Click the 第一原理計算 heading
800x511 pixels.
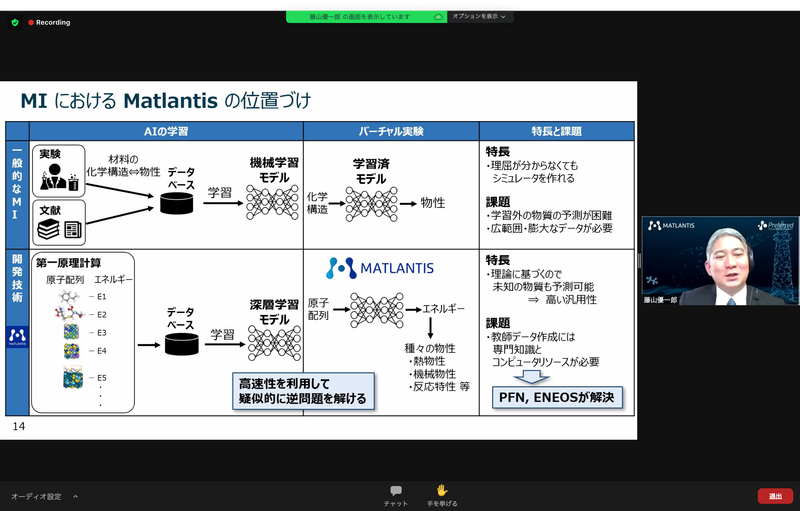click(x=69, y=263)
